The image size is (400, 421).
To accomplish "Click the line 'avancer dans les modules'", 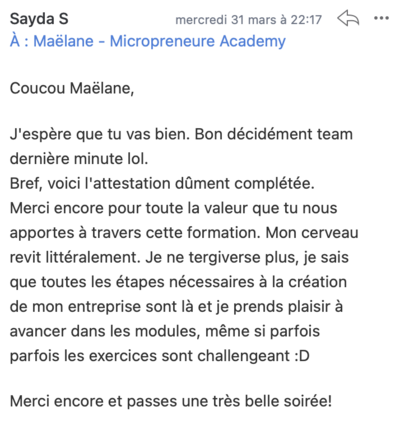I will [x=165, y=331].
